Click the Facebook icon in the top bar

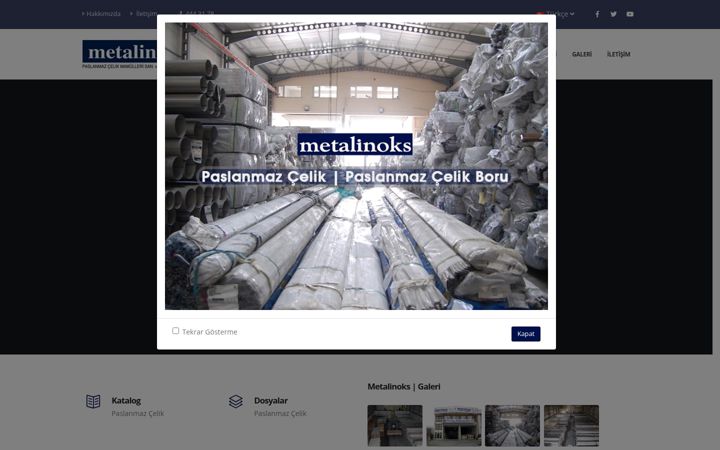597,14
